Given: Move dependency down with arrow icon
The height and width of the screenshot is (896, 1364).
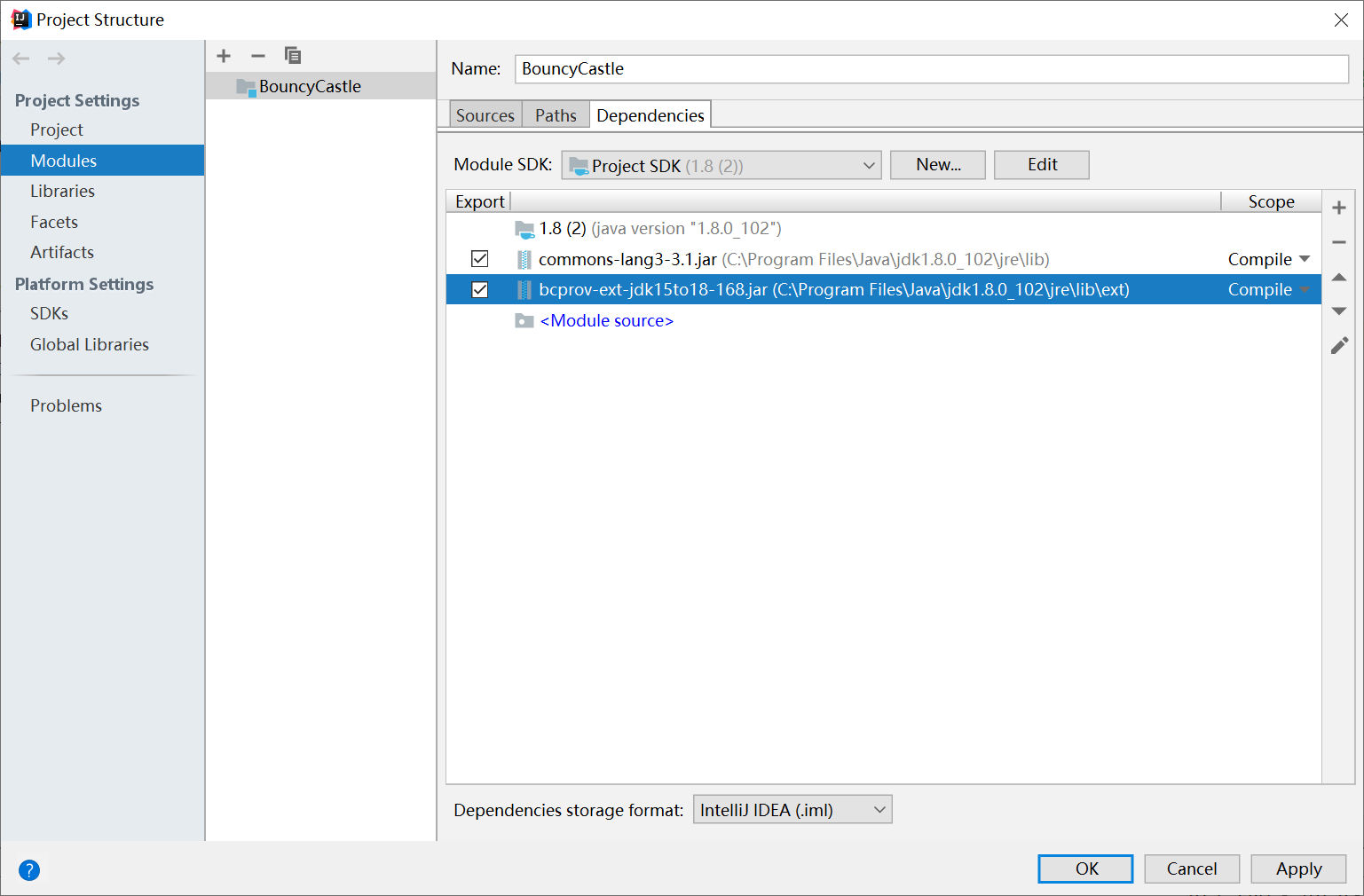Looking at the screenshot, I should tap(1339, 311).
